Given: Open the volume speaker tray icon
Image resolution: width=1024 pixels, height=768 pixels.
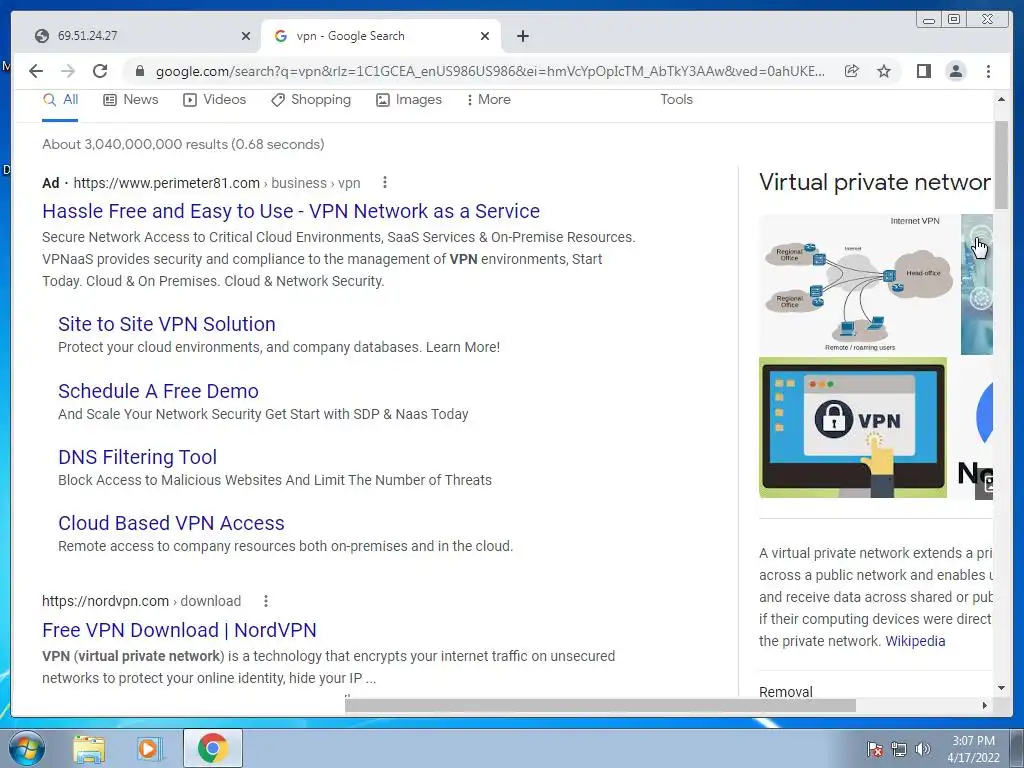Looking at the screenshot, I should [x=922, y=749].
